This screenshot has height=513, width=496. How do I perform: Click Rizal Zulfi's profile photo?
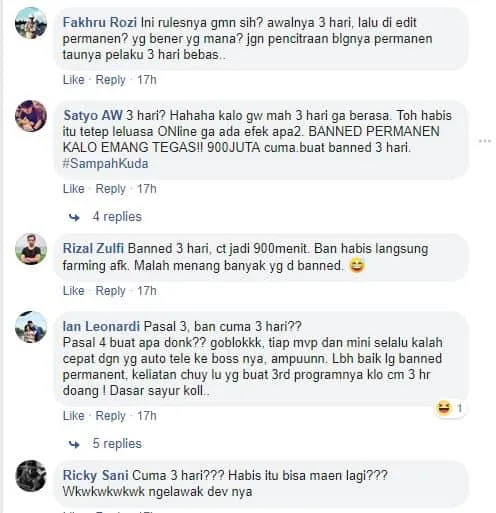(x=31, y=249)
